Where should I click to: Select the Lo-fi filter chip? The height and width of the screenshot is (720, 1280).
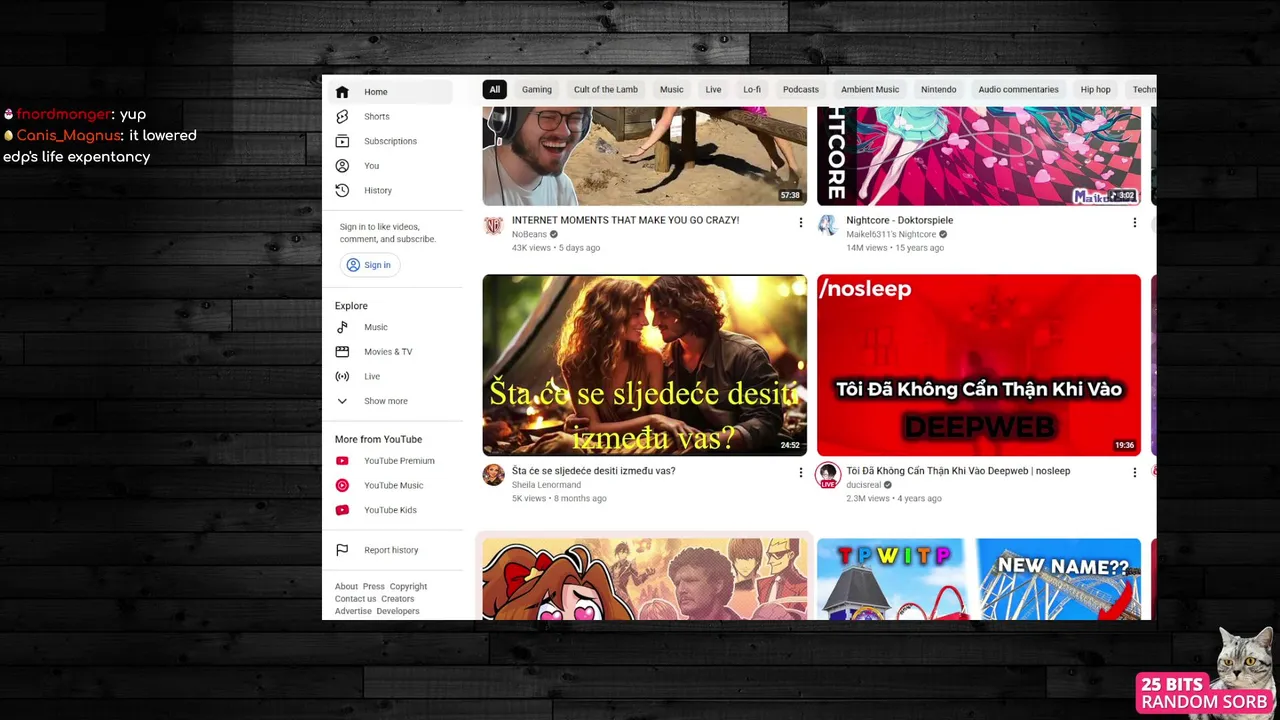pos(752,89)
